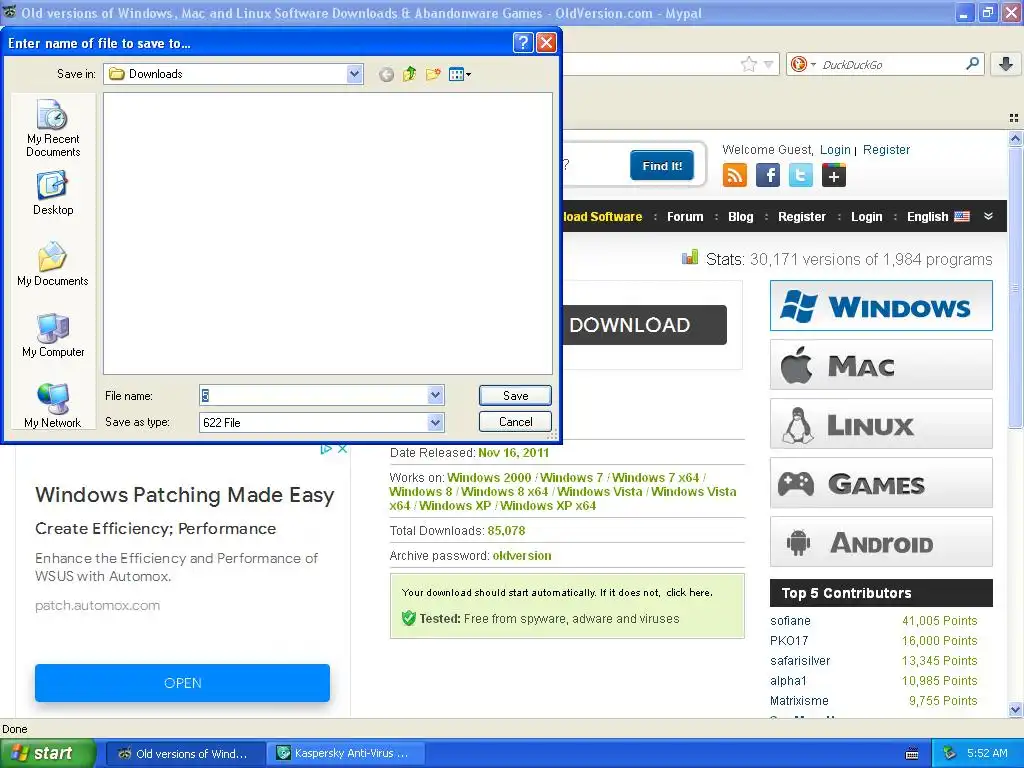This screenshot has height=768, width=1024.
Task: Click the Windows start button
Action: click(48, 753)
